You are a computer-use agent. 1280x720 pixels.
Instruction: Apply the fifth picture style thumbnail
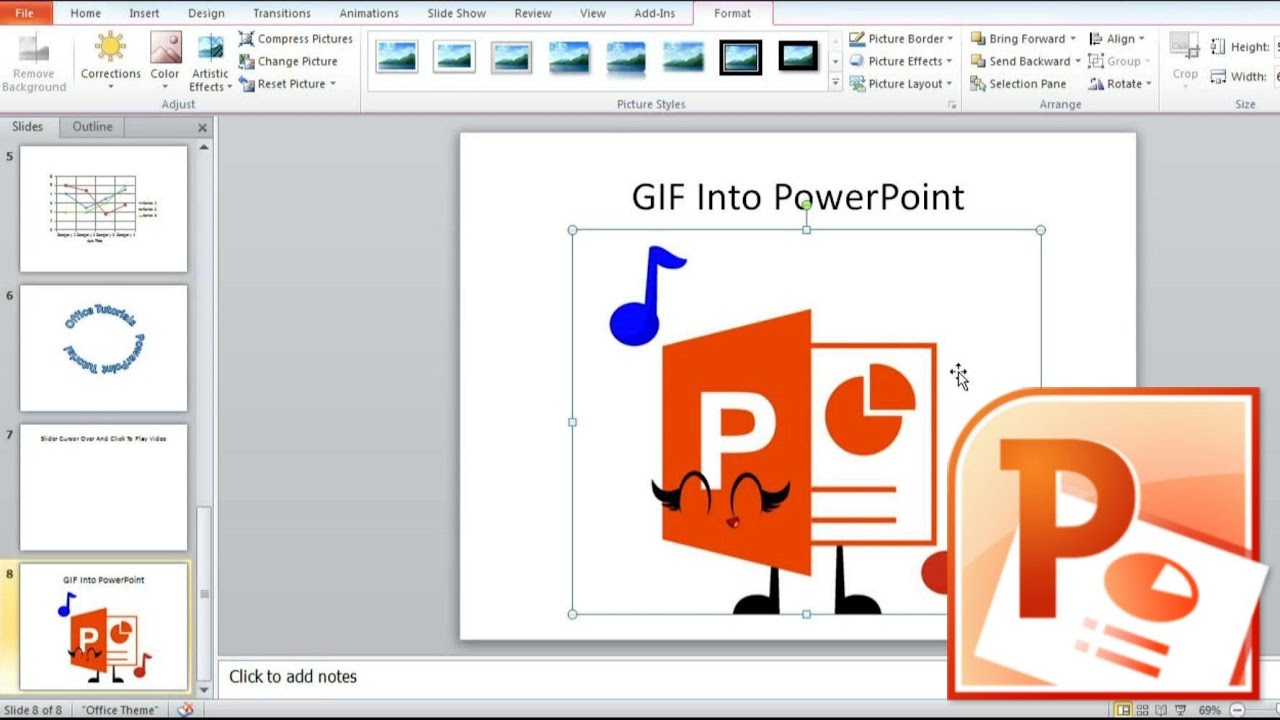pos(626,57)
